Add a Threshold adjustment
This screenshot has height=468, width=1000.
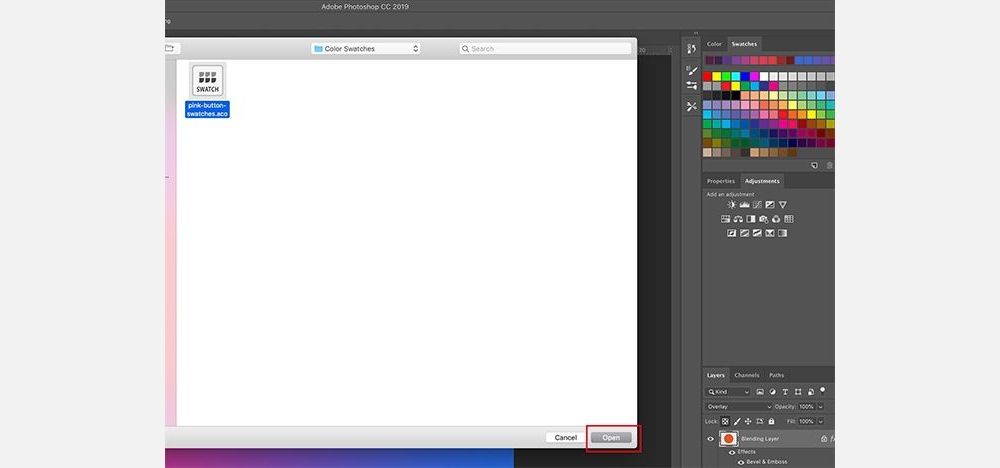tap(757, 233)
